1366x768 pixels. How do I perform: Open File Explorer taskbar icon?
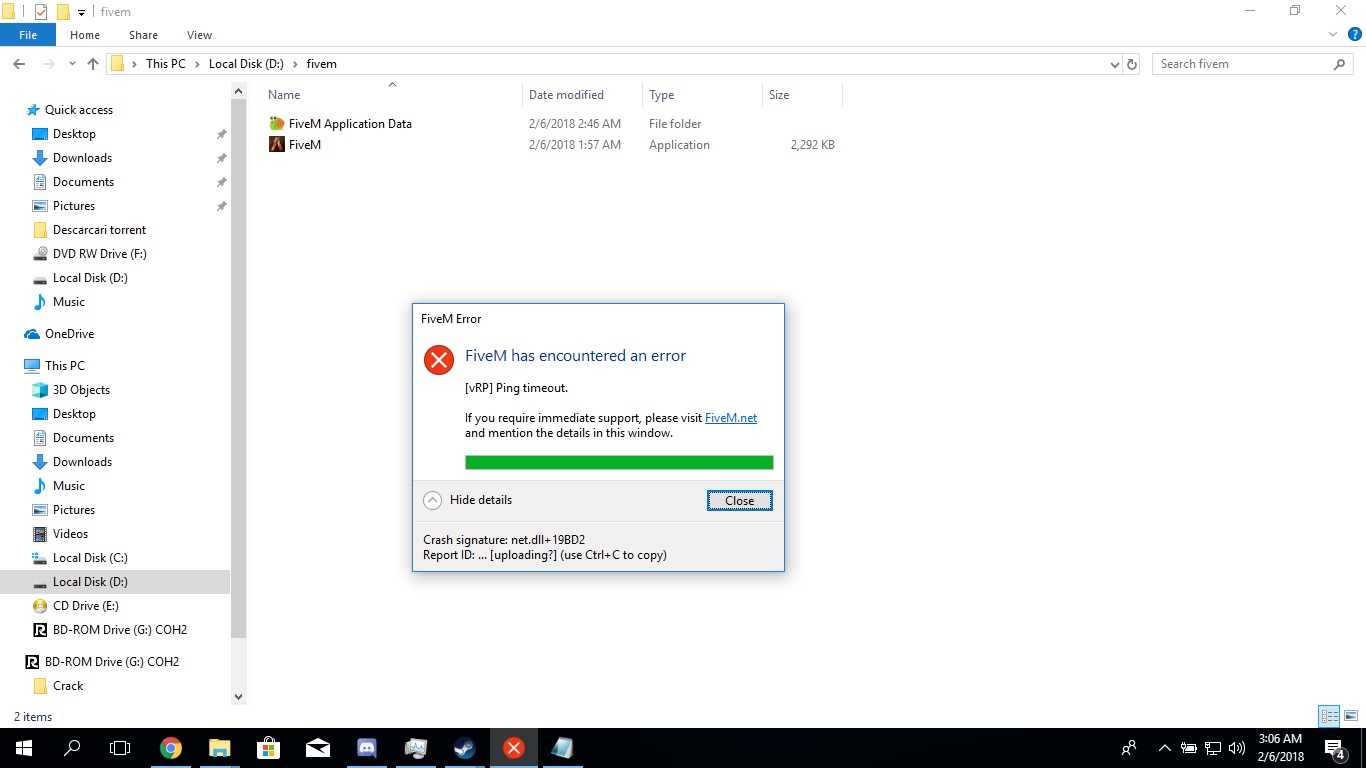point(220,748)
